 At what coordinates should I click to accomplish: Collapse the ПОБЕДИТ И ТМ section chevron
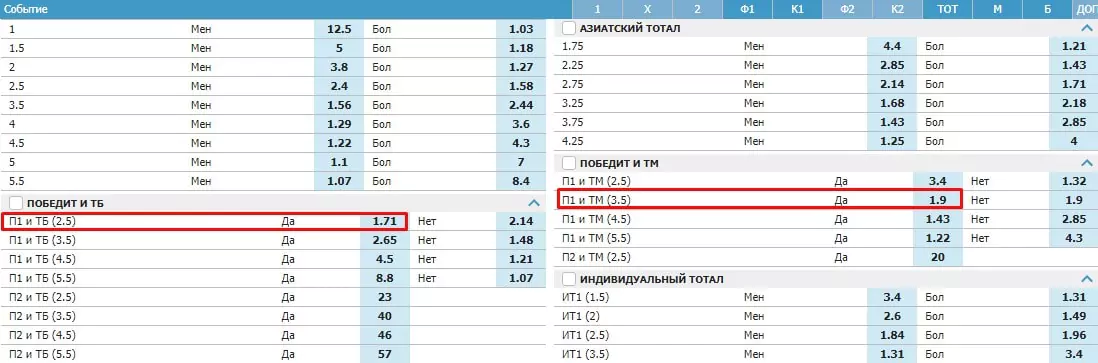click(x=1087, y=163)
